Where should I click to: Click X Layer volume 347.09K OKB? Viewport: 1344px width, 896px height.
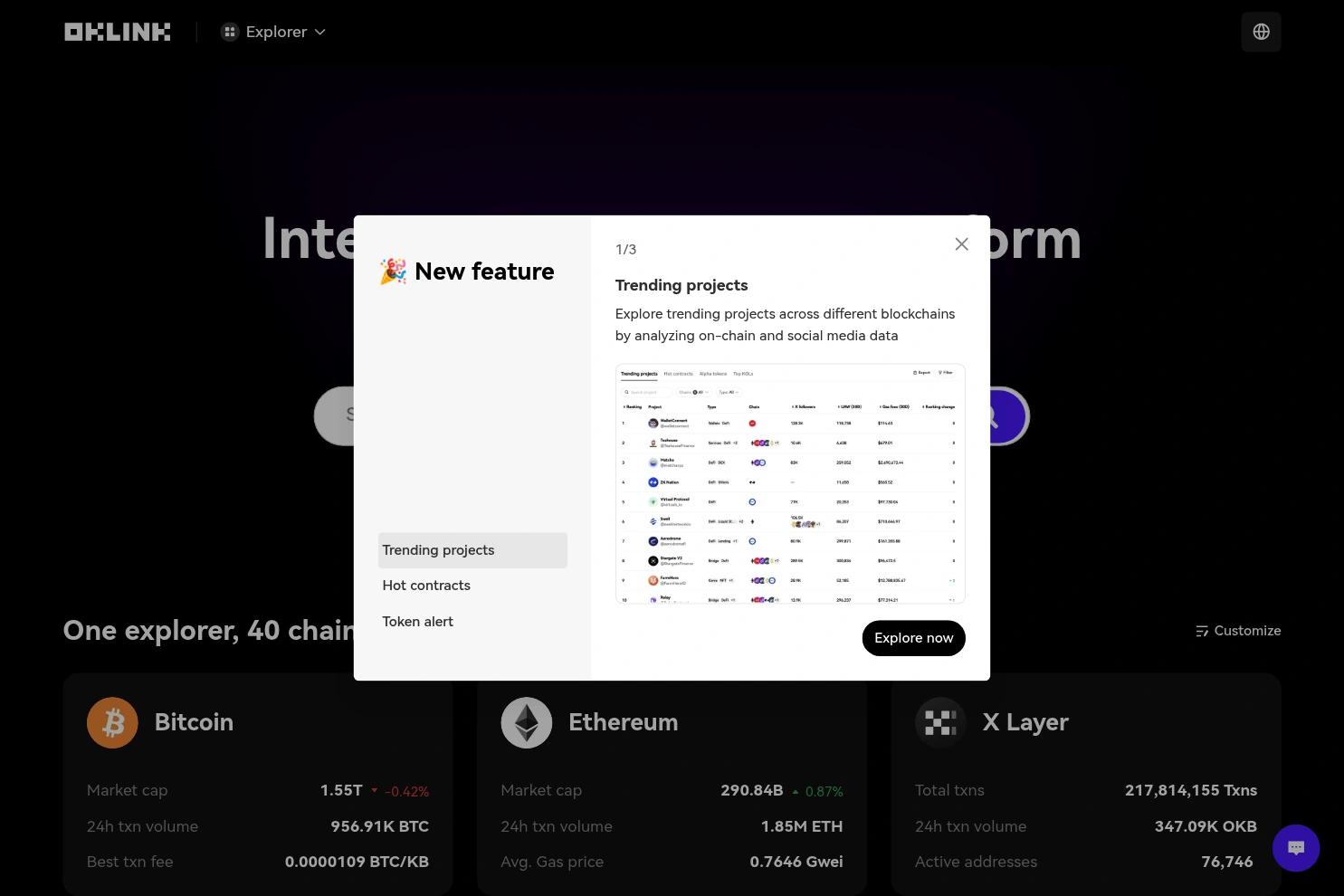point(1206,826)
